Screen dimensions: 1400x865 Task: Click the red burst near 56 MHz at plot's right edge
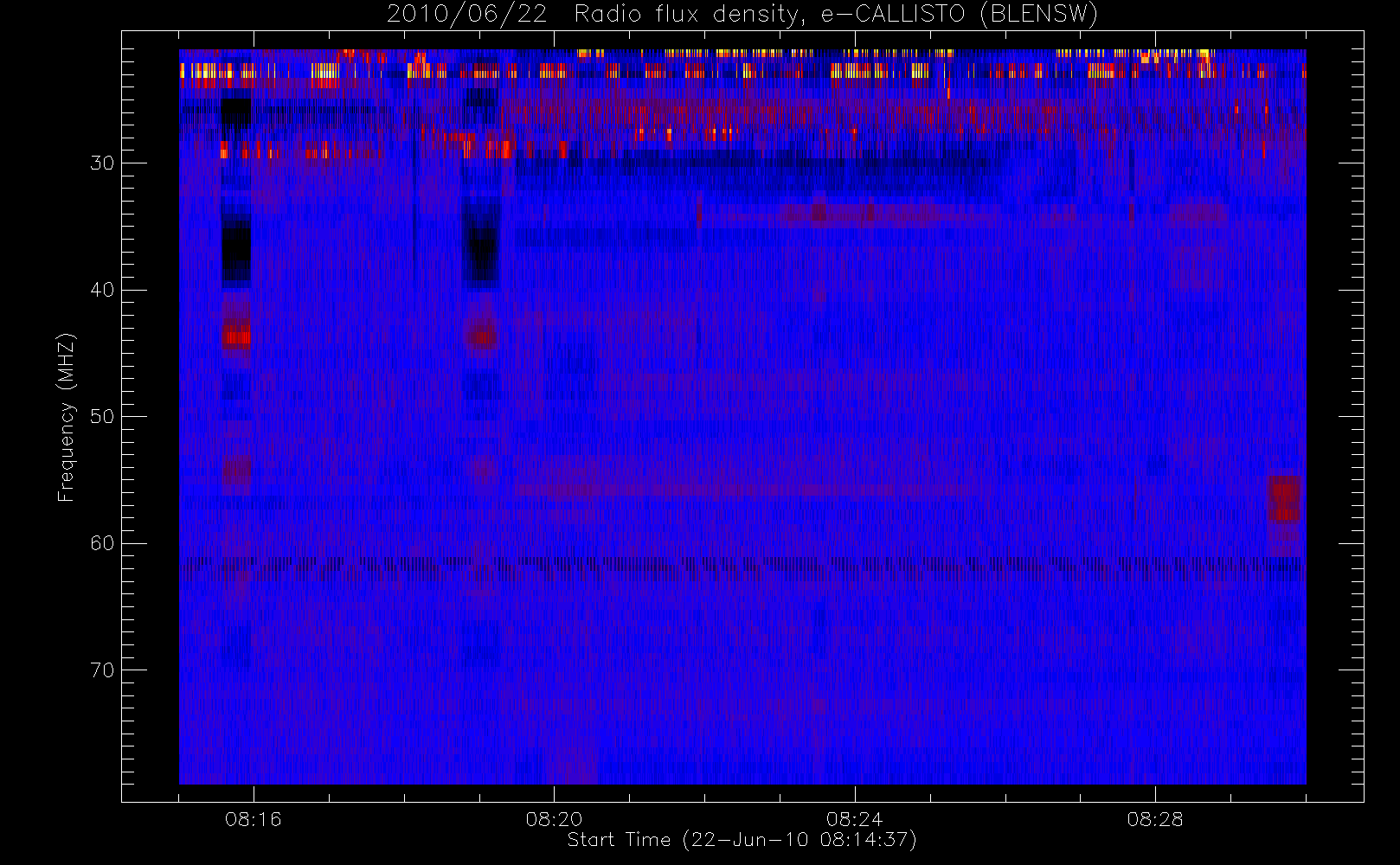[1284, 499]
